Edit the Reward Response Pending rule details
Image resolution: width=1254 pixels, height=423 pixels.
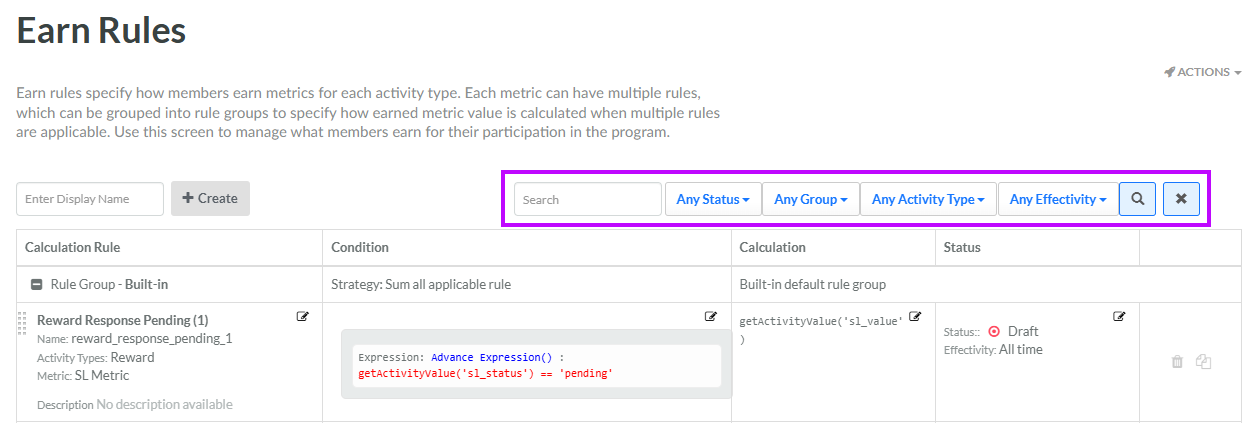pyautogui.click(x=303, y=316)
